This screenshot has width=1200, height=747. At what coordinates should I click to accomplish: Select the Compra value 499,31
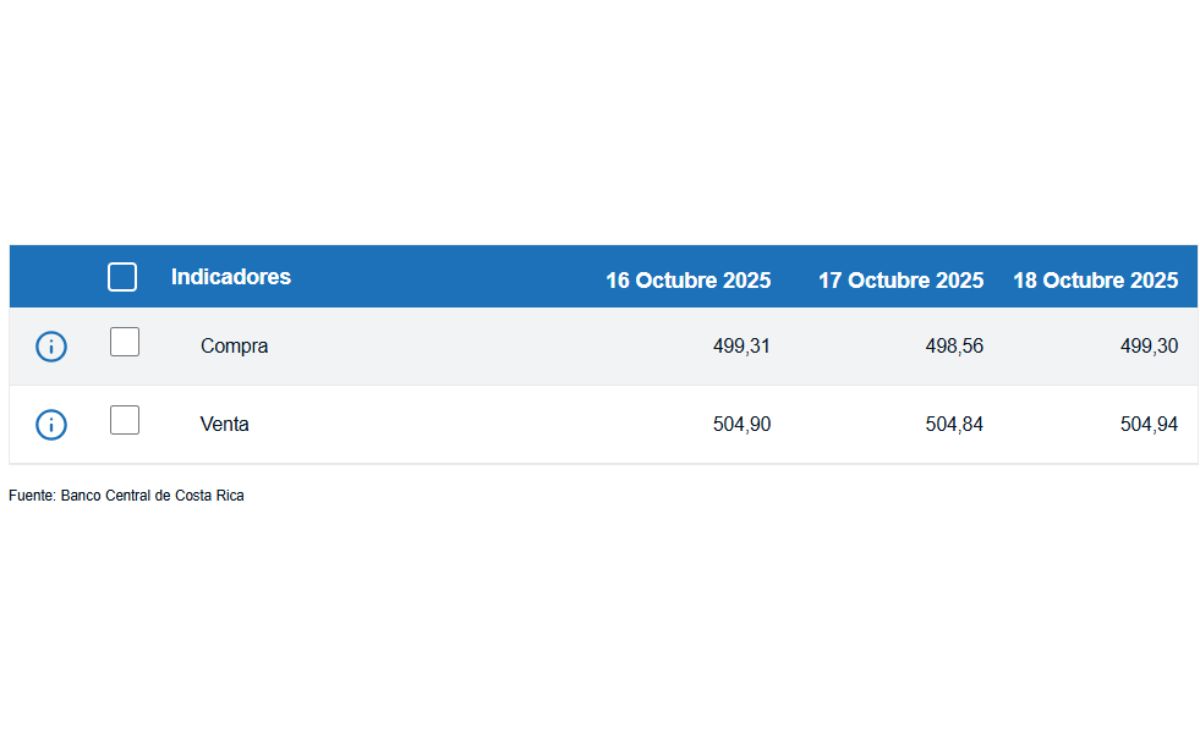[741, 346]
